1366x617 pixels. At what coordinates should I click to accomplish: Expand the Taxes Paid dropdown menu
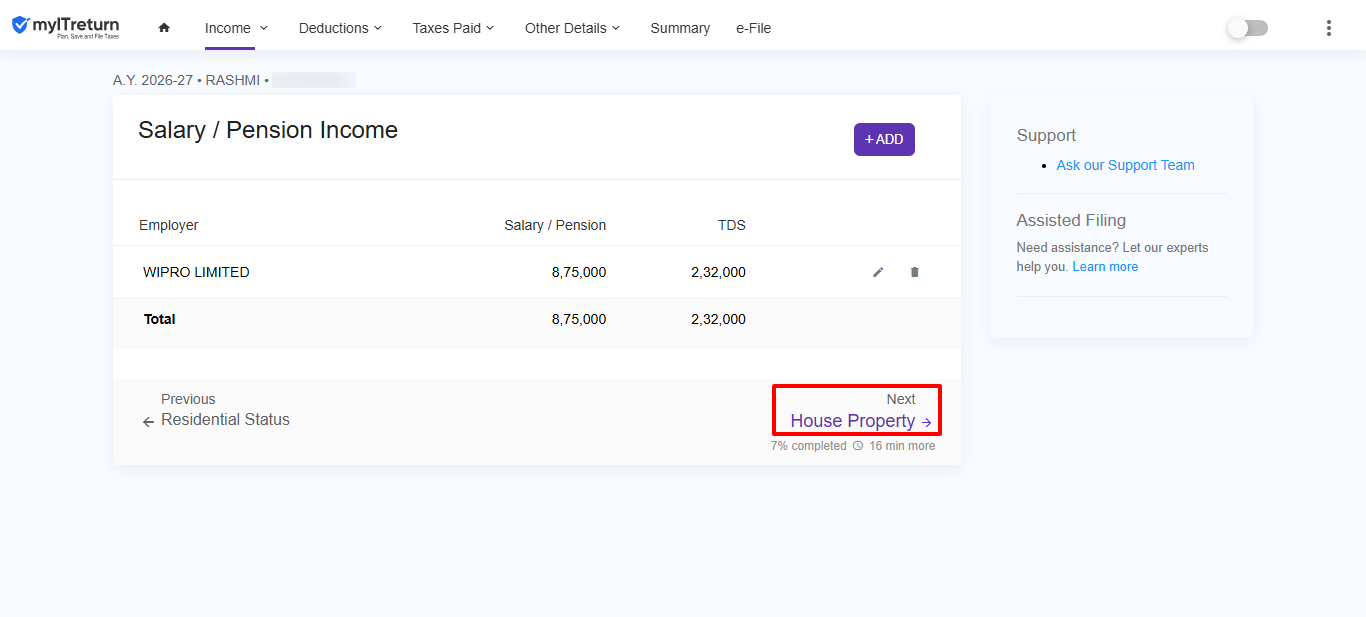tap(453, 28)
